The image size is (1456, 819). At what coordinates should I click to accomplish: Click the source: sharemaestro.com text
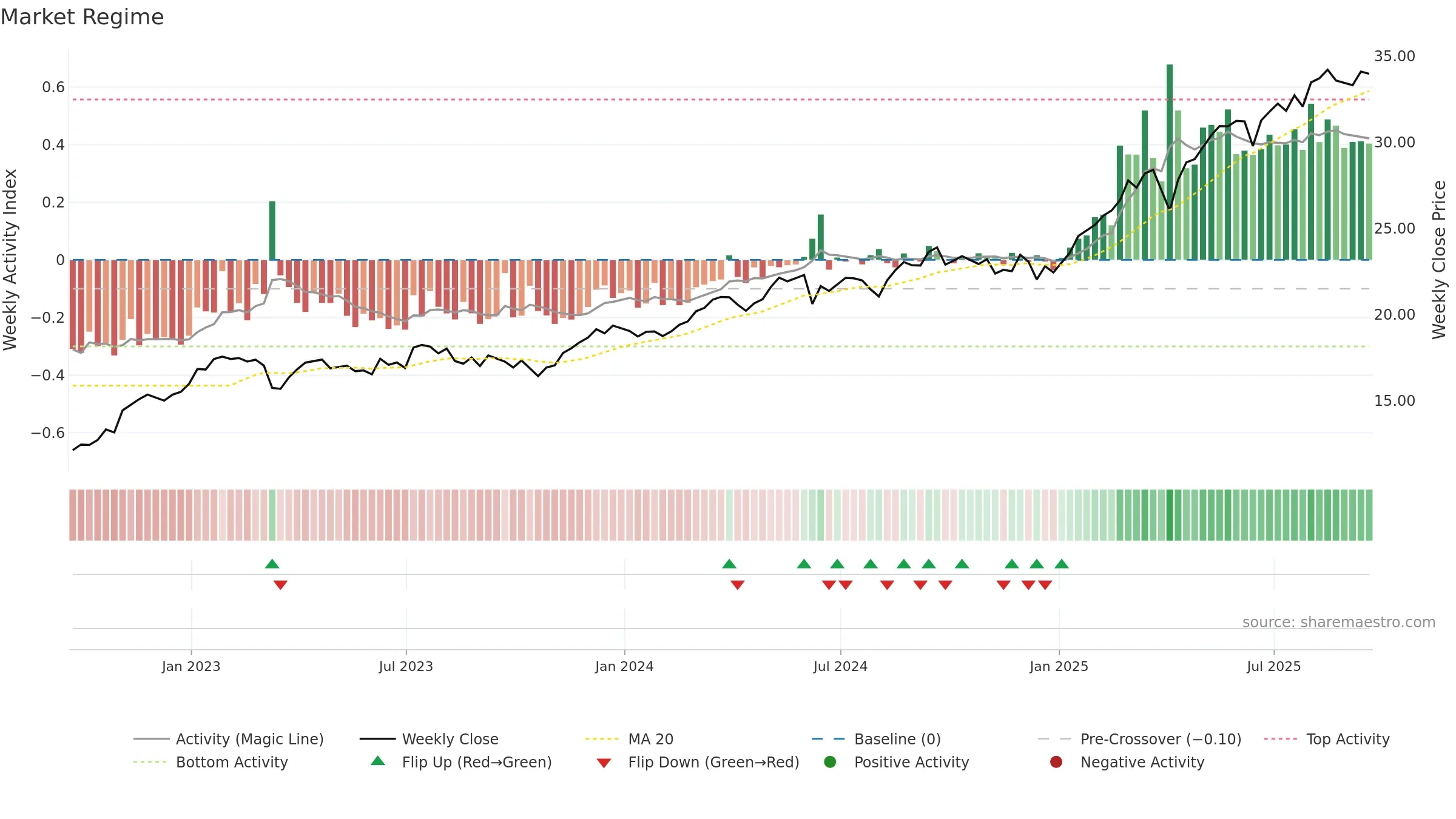pos(1338,622)
